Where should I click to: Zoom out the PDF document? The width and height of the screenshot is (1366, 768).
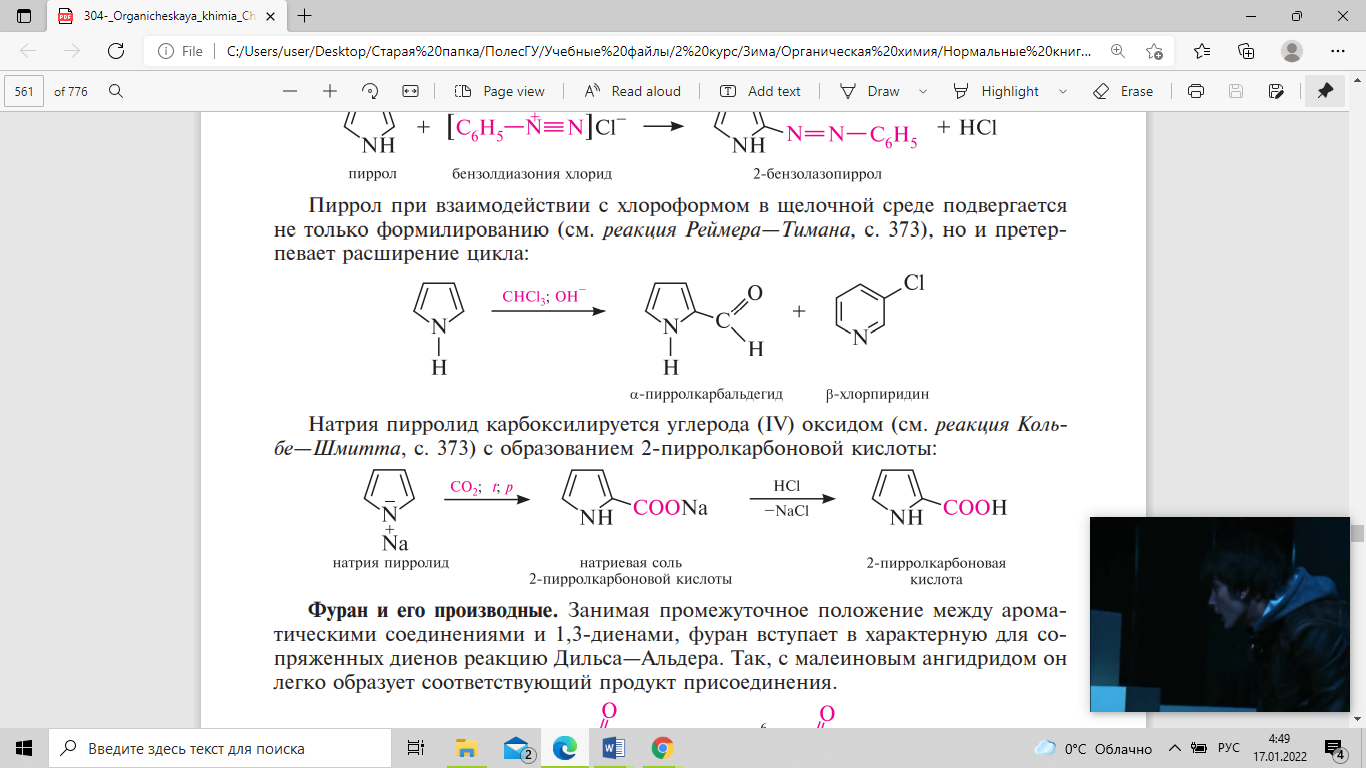290,91
